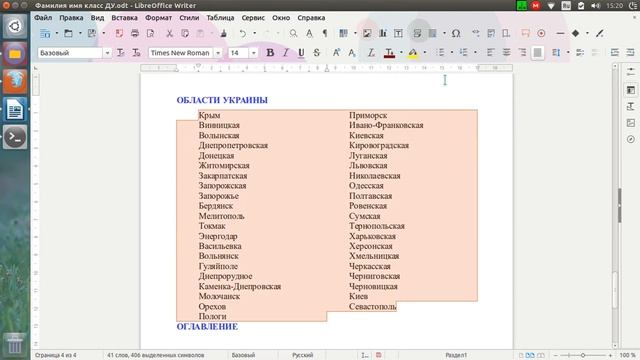Click the yellow highlighting color button
Viewport: 640px width, 360px height.
[x=413, y=53]
